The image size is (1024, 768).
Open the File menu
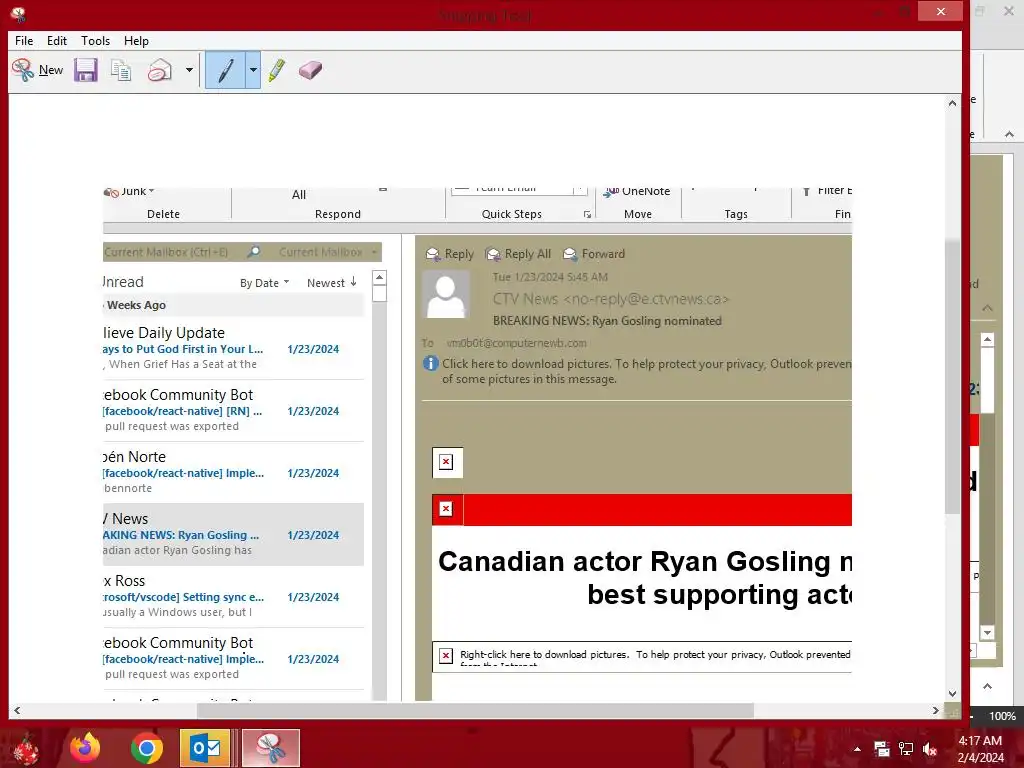click(24, 40)
